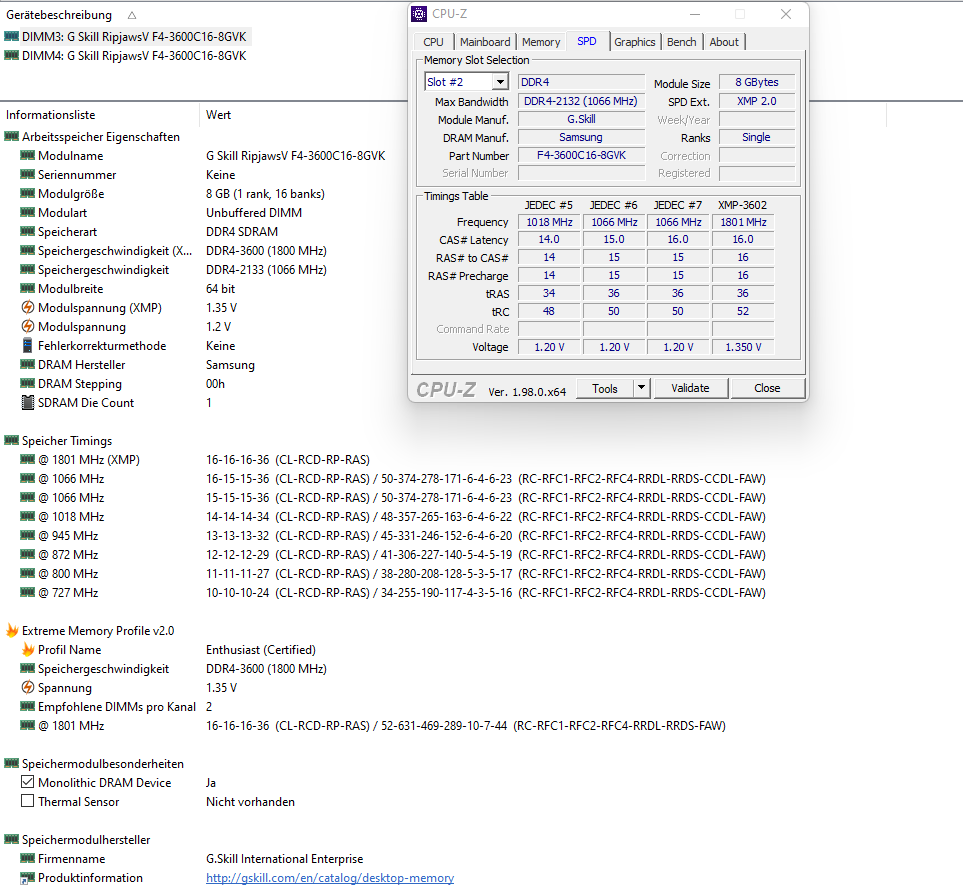
Task: Click the CPU-Z title bar logo icon
Action: pos(419,14)
